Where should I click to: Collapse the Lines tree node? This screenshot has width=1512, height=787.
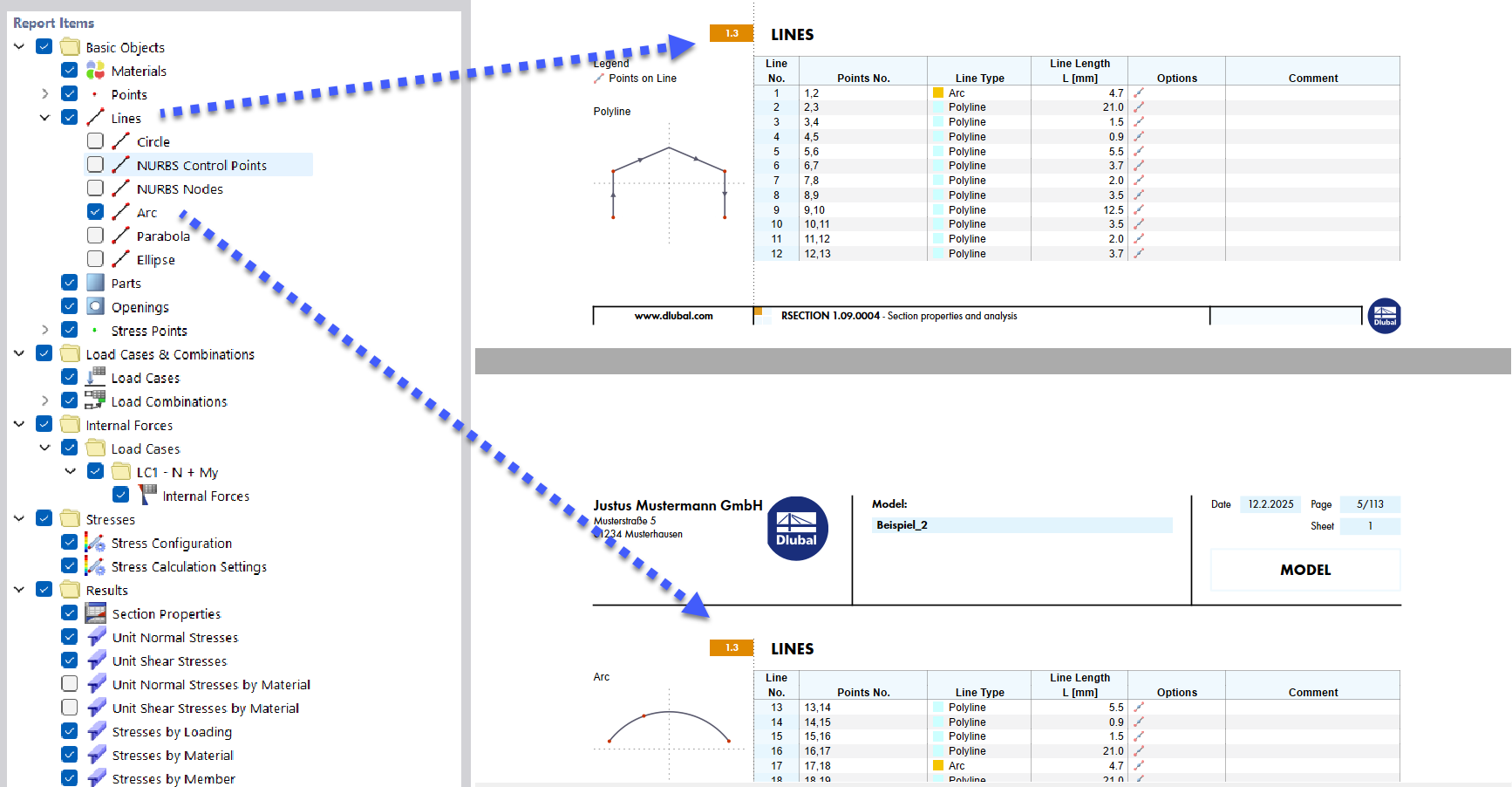pos(44,117)
